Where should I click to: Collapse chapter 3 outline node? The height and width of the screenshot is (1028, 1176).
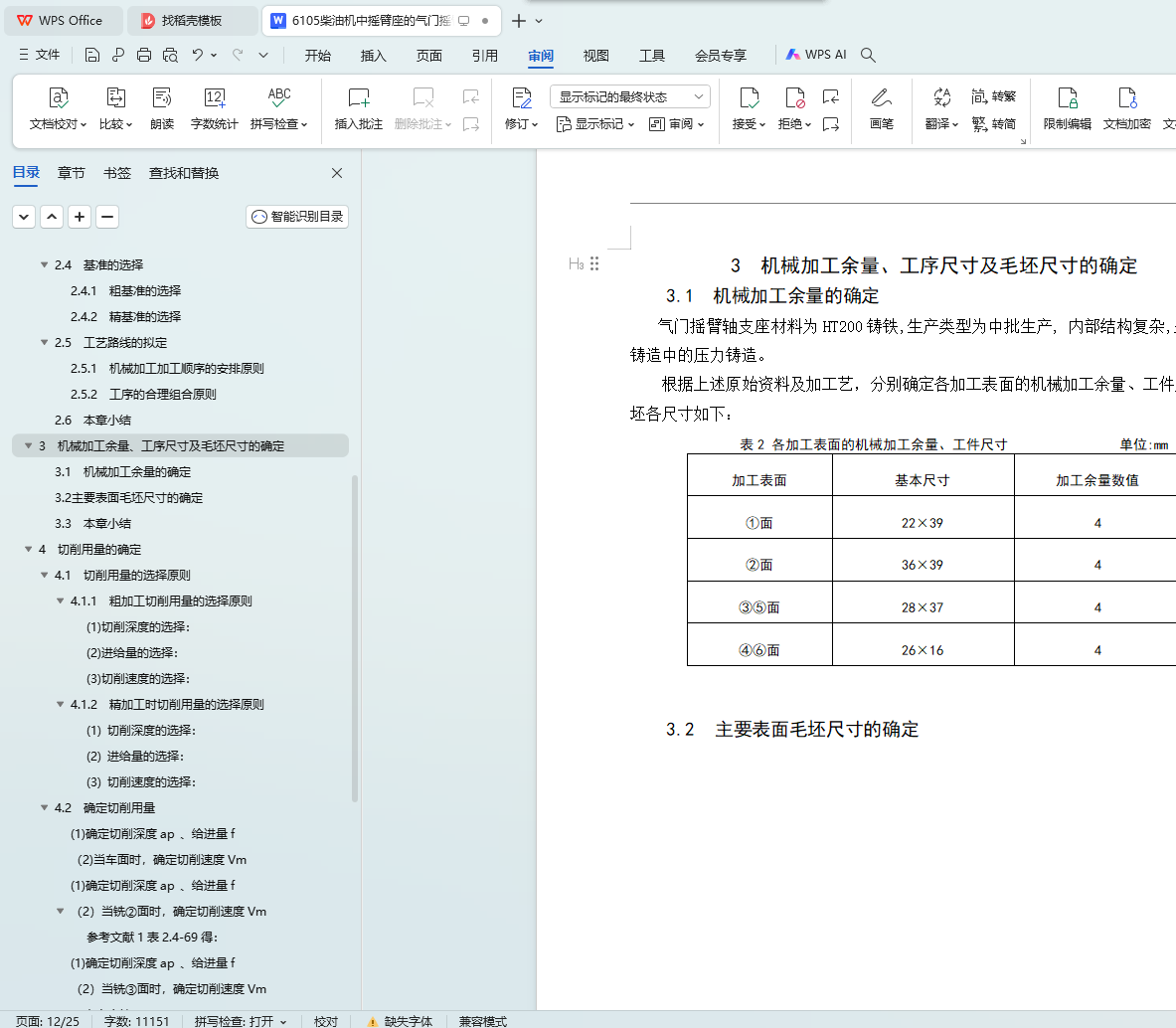pyautogui.click(x=29, y=446)
